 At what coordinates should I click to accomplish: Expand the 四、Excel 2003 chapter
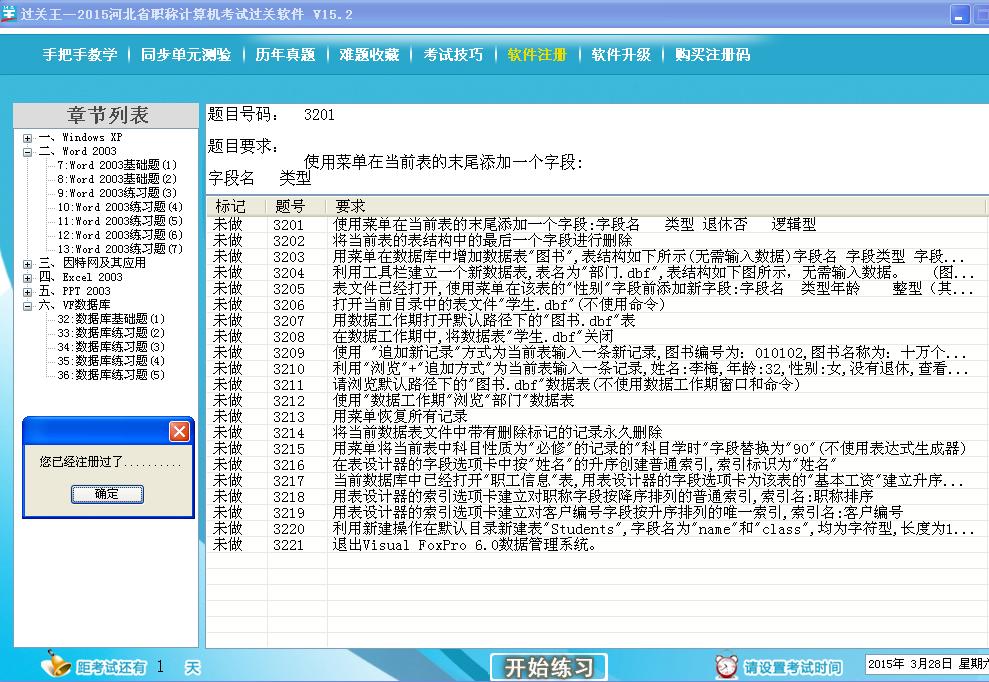click(x=27, y=278)
